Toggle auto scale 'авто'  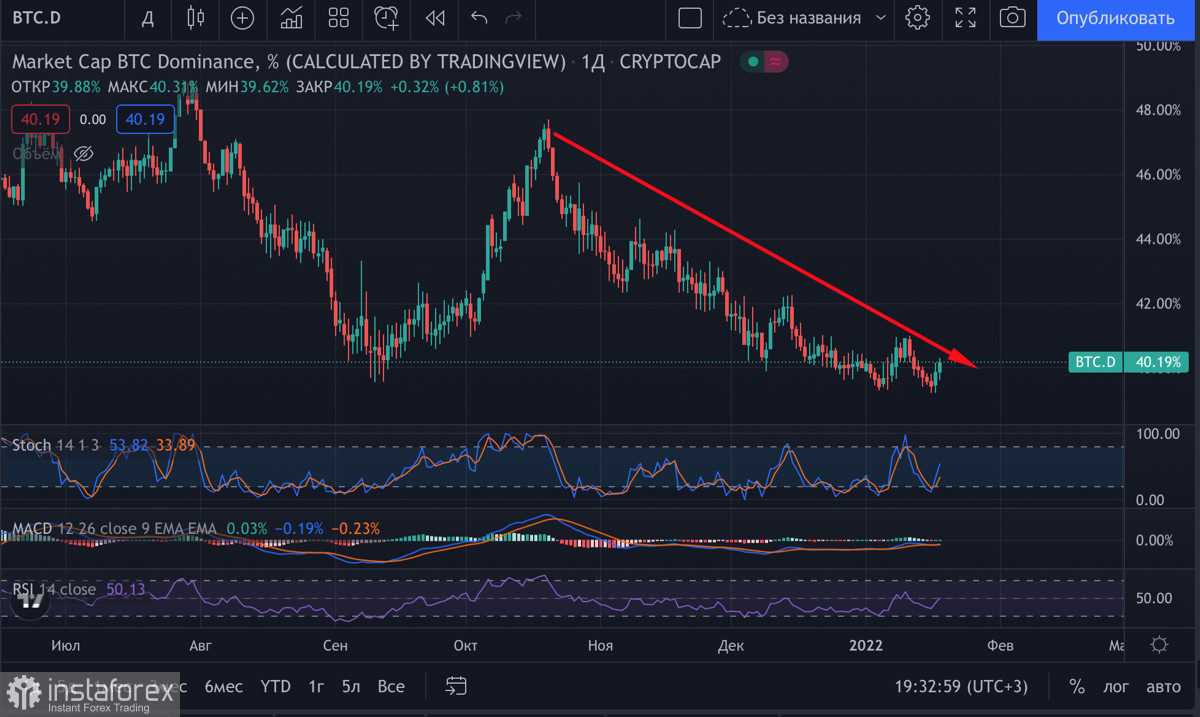tap(1163, 686)
